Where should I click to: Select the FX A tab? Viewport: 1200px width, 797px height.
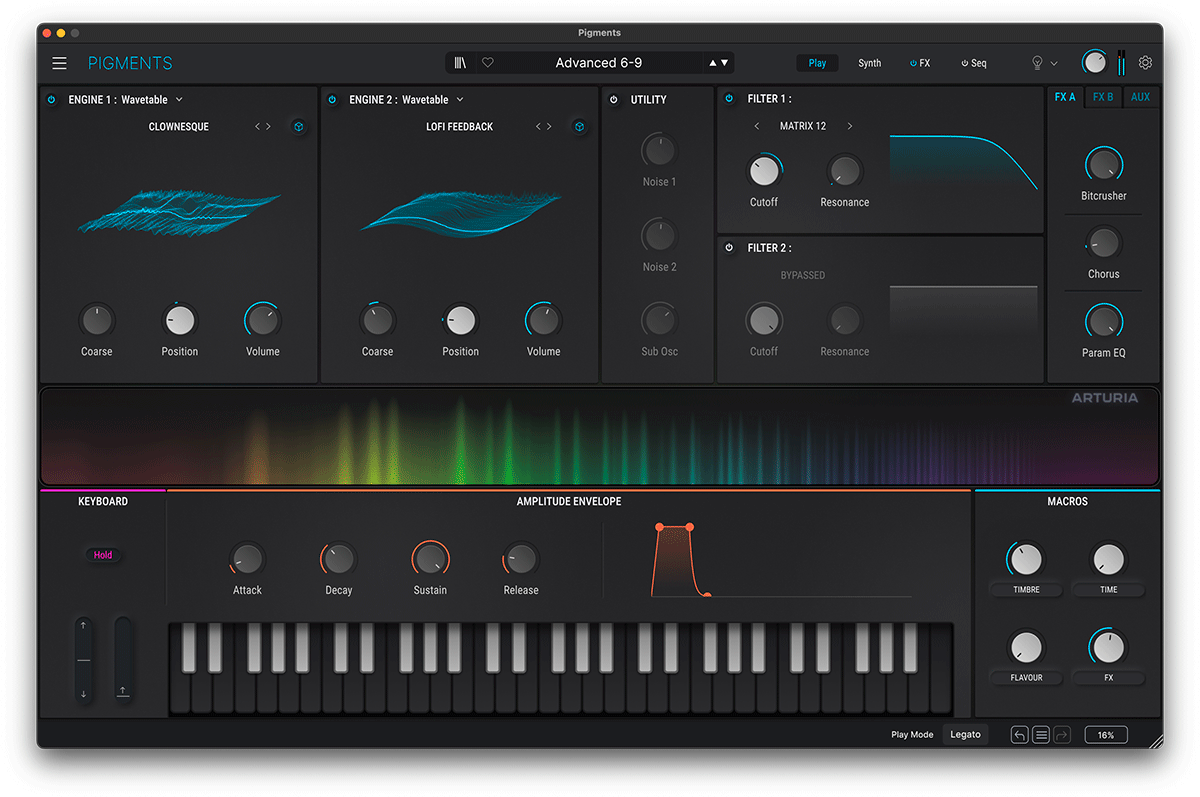(x=1065, y=97)
